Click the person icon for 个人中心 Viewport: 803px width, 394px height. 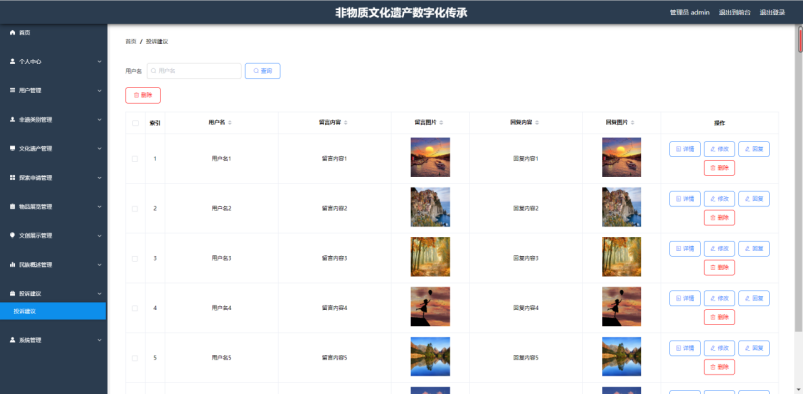[x=13, y=61]
